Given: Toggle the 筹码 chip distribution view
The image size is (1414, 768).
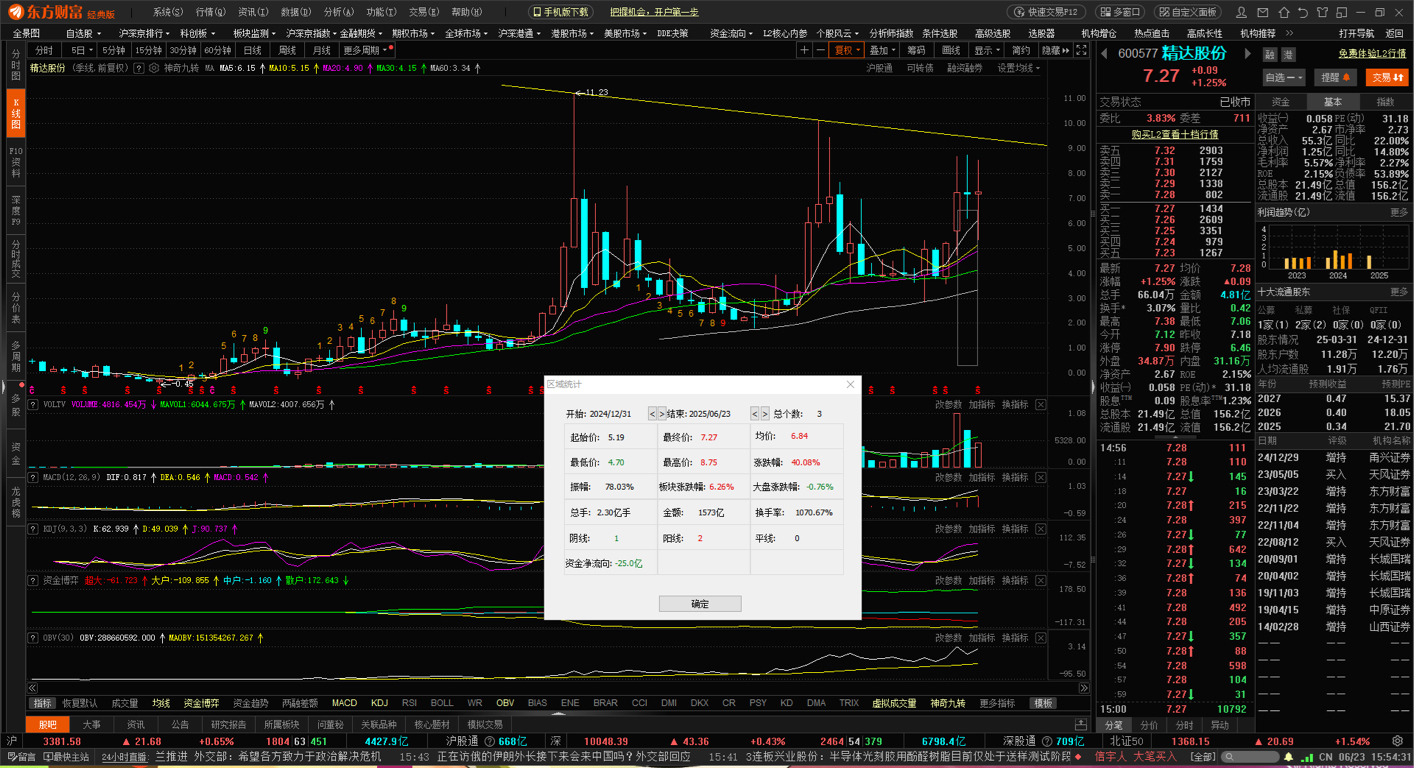Looking at the screenshot, I should tap(916, 50).
